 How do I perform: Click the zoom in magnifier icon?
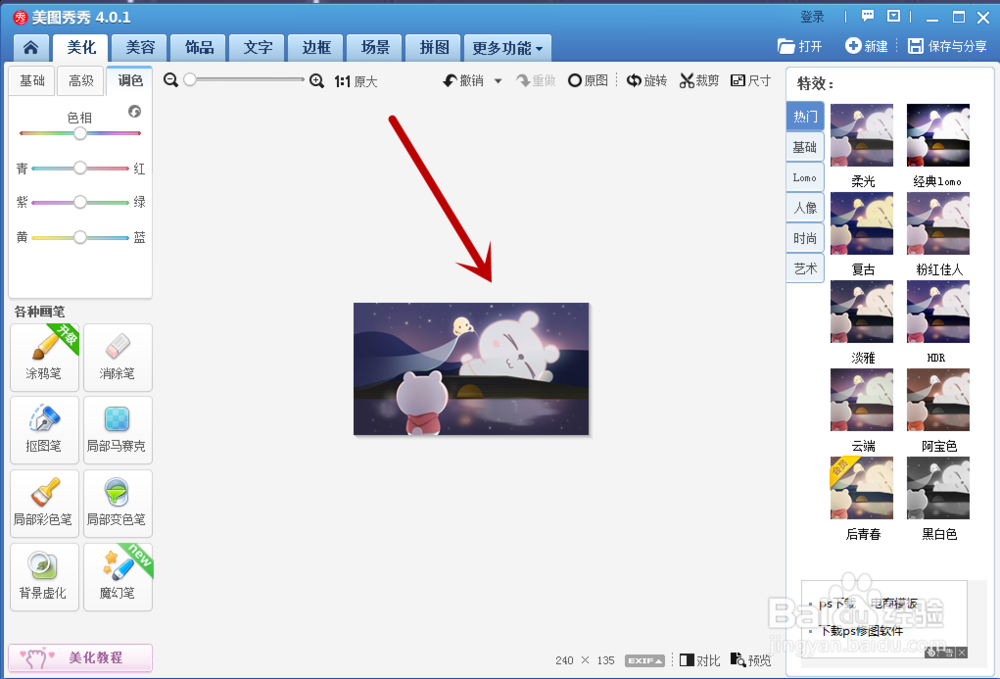click(x=316, y=80)
